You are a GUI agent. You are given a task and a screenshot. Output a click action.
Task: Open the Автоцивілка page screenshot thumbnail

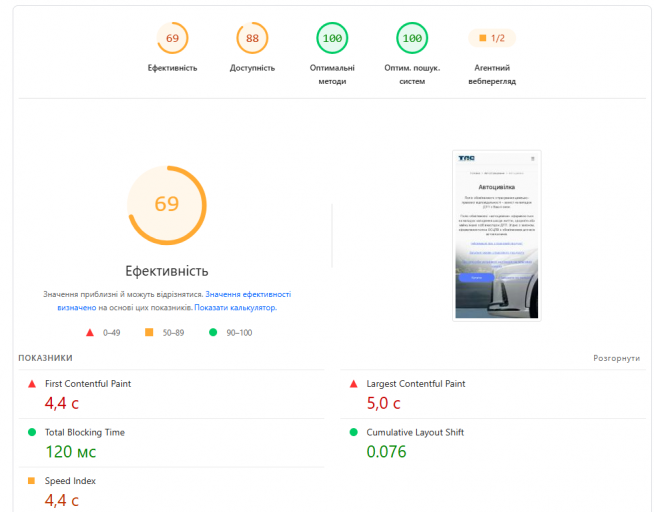(x=497, y=236)
